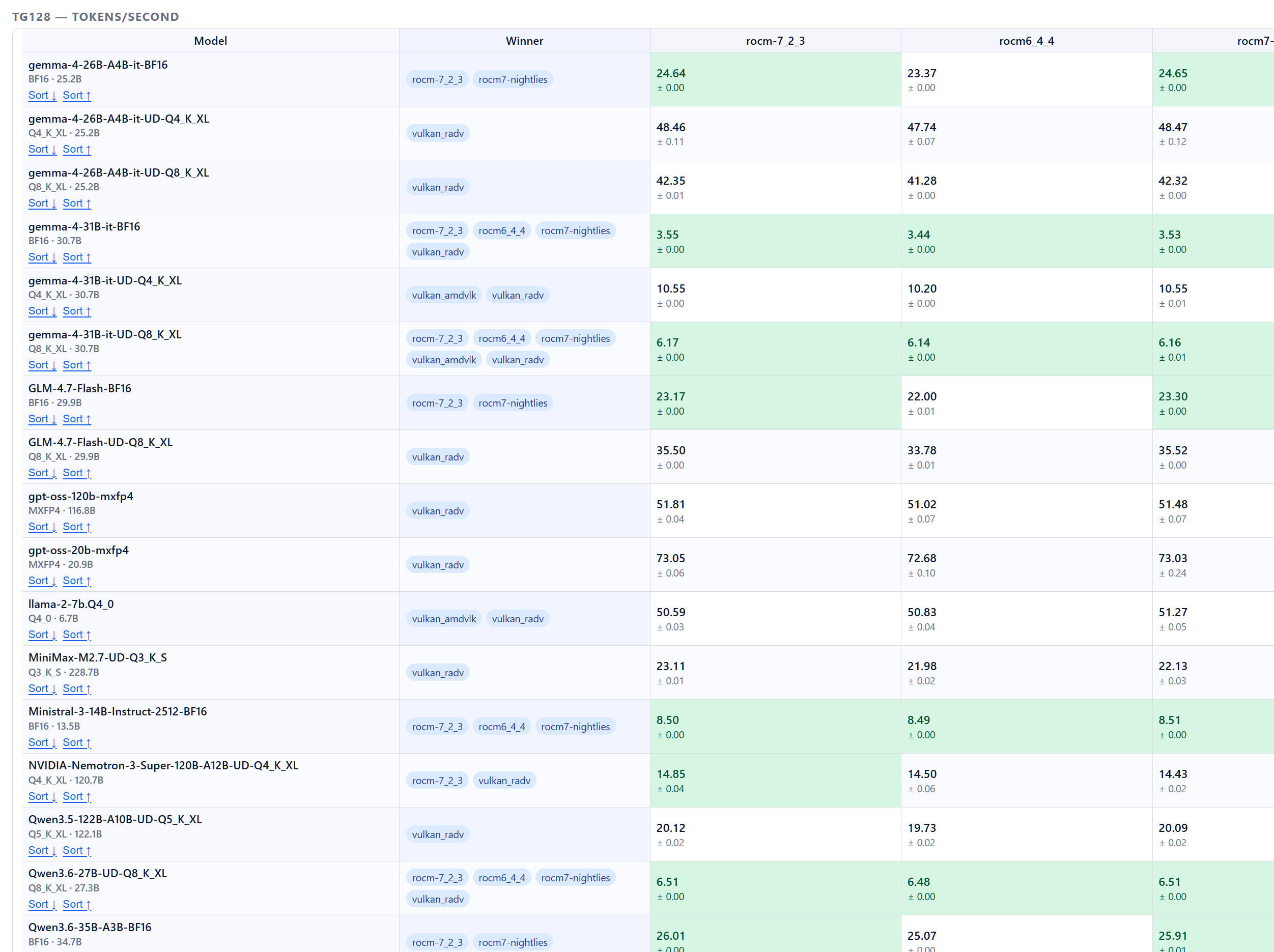Image resolution: width=1274 pixels, height=952 pixels.
Task: Click vulkan_radv tag in NVIDIA-Nemotron-3-Super row
Action: tap(504, 781)
